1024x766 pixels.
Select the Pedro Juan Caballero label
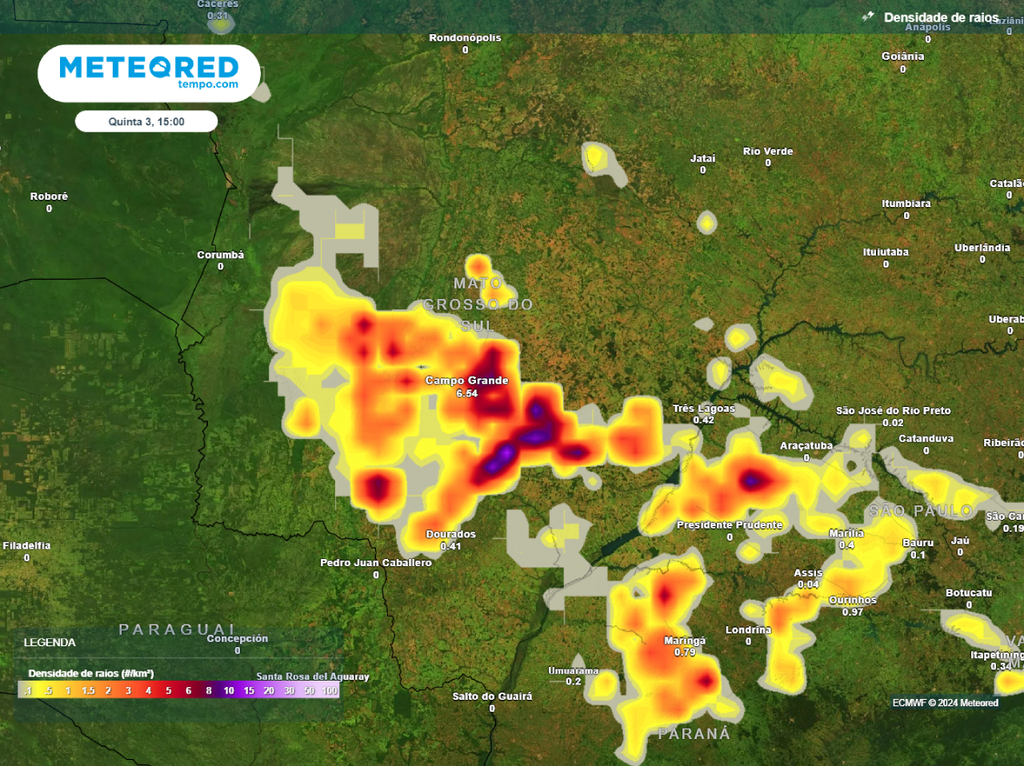pyautogui.click(x=376, y=563)
